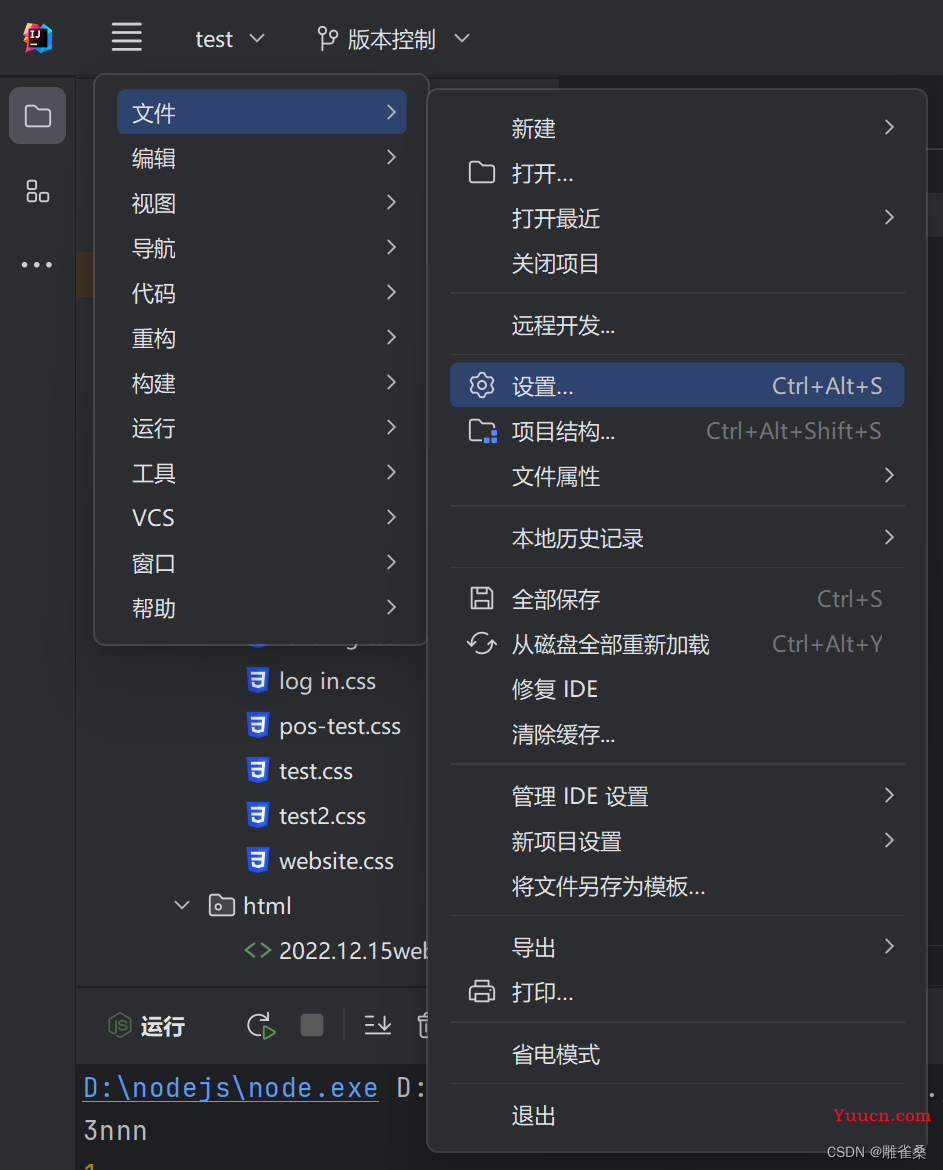Open the 编辑 menu
The width and height of the screenshot is (943, 1170).
point(262,157)
